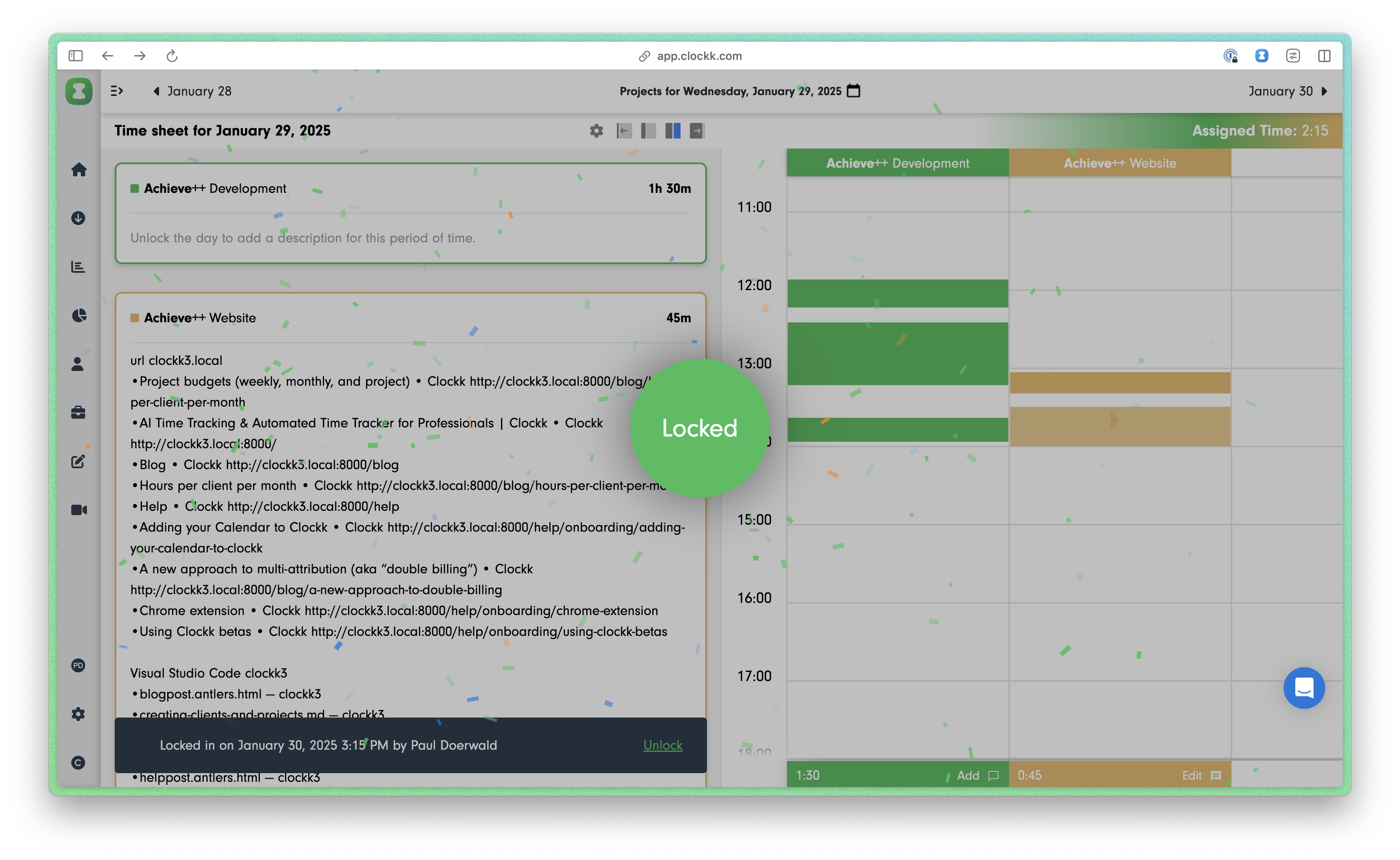Select the large green block before 13:00

898,354
